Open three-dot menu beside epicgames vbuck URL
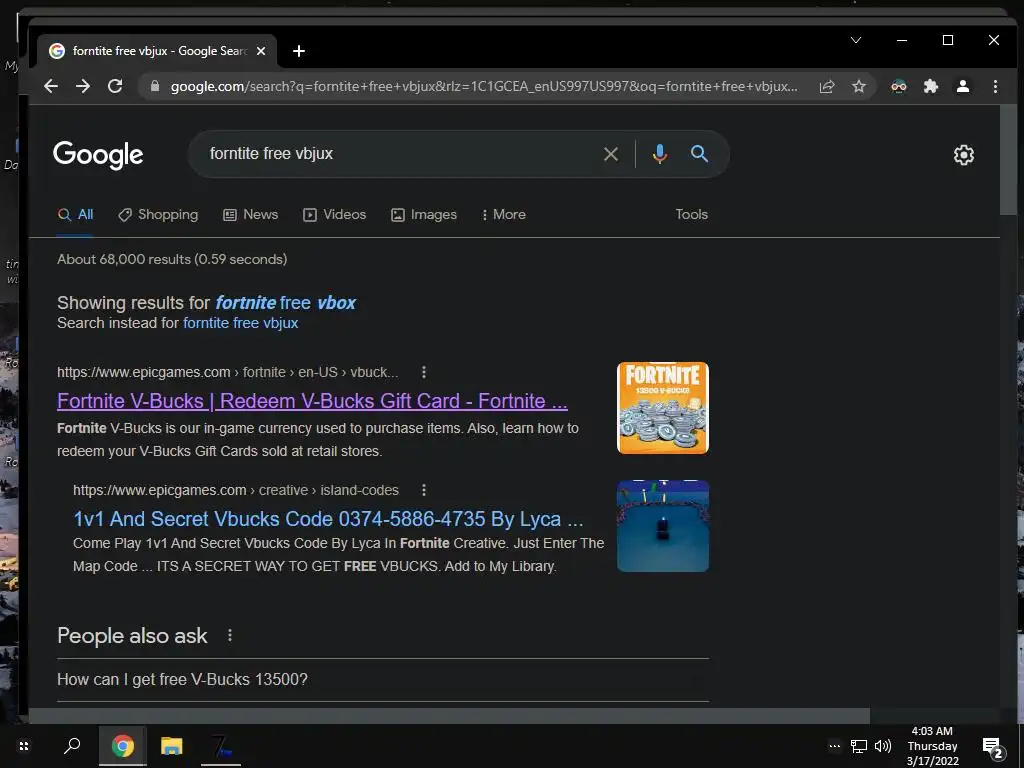This screenshot has width=1024, height=768. click(424, 372)
